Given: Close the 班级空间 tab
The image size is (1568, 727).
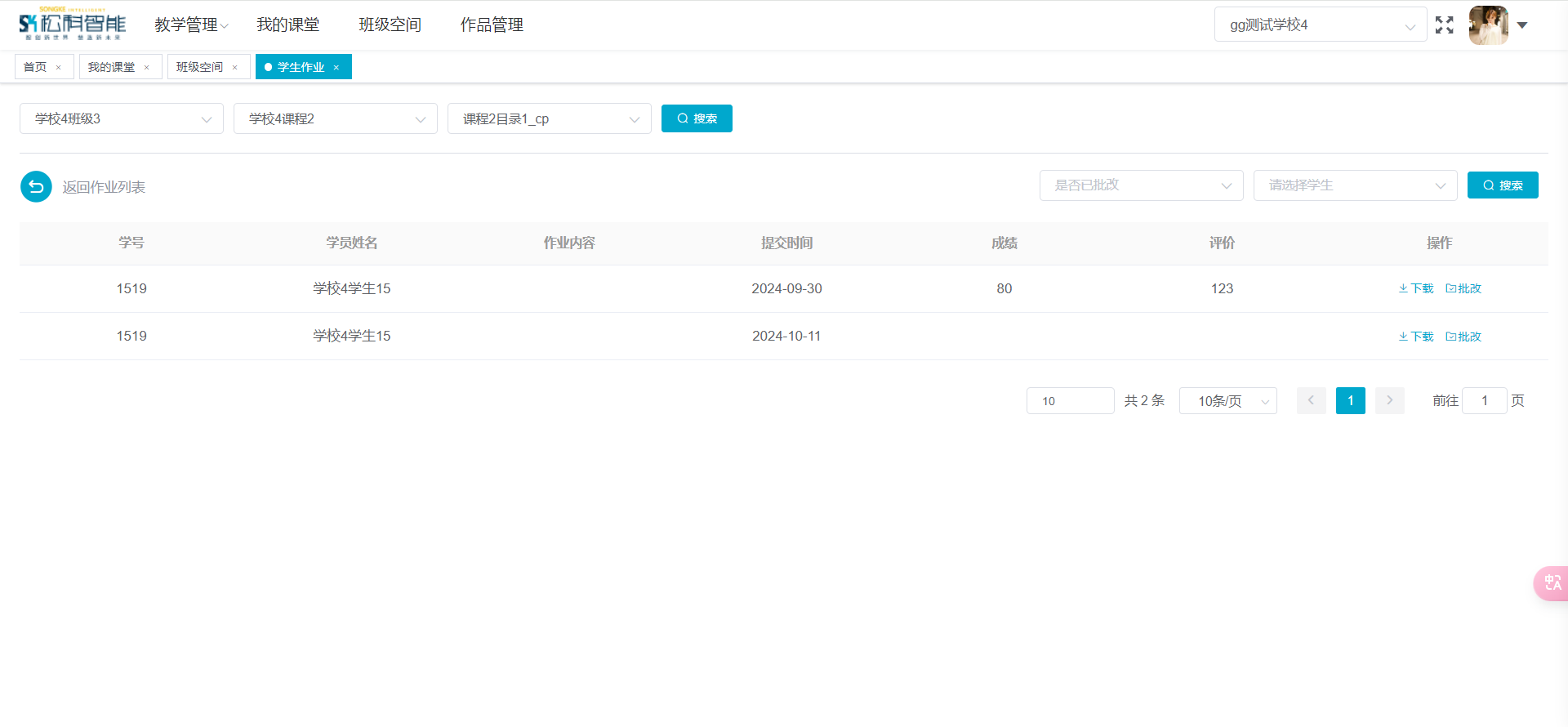Looking at the screenshot, I should (234, 68).
